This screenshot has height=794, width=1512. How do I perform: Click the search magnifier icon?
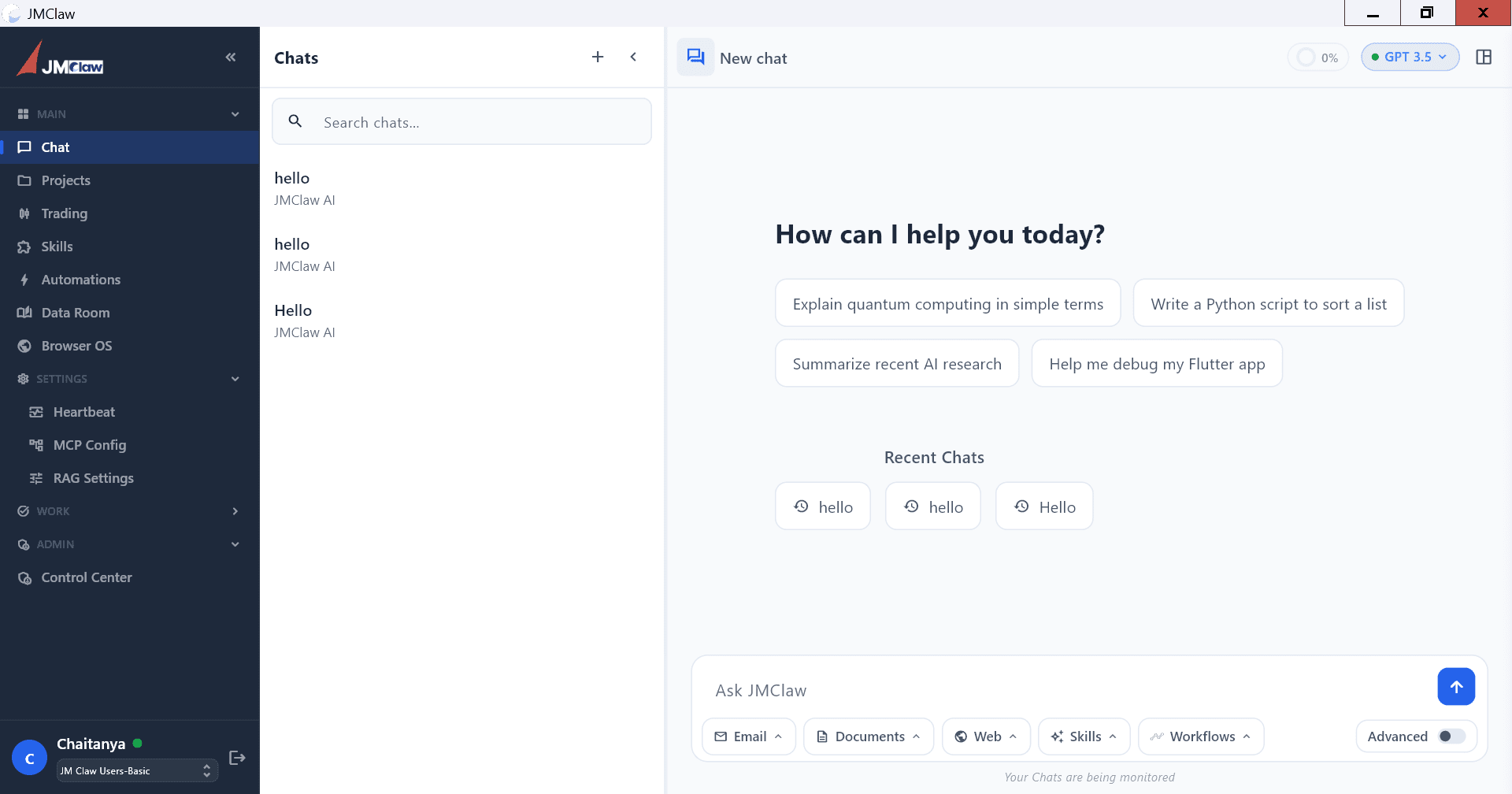(295, 121)
